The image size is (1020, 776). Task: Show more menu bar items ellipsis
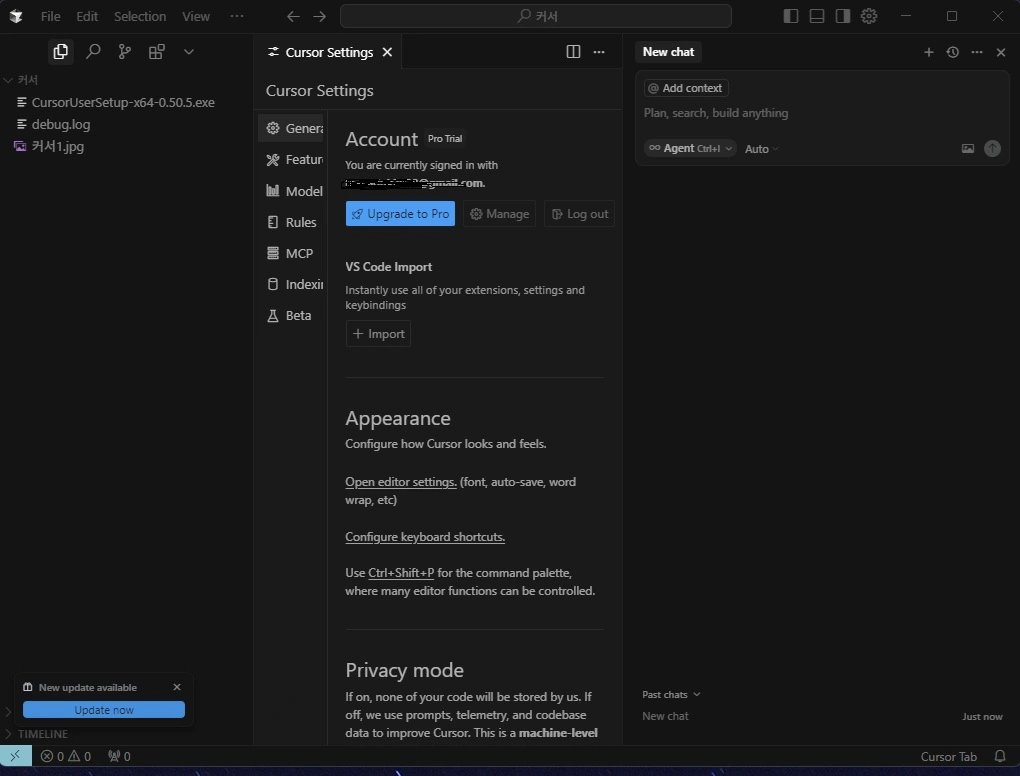click(x=237, y=16)
